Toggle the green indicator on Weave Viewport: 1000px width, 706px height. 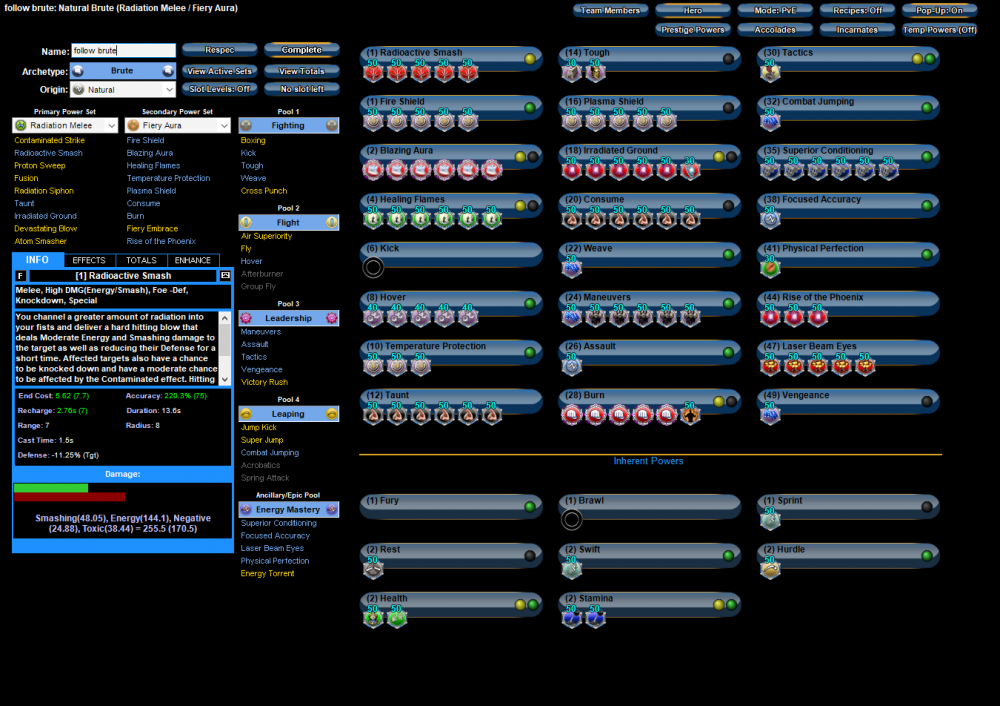click(729, 255)
